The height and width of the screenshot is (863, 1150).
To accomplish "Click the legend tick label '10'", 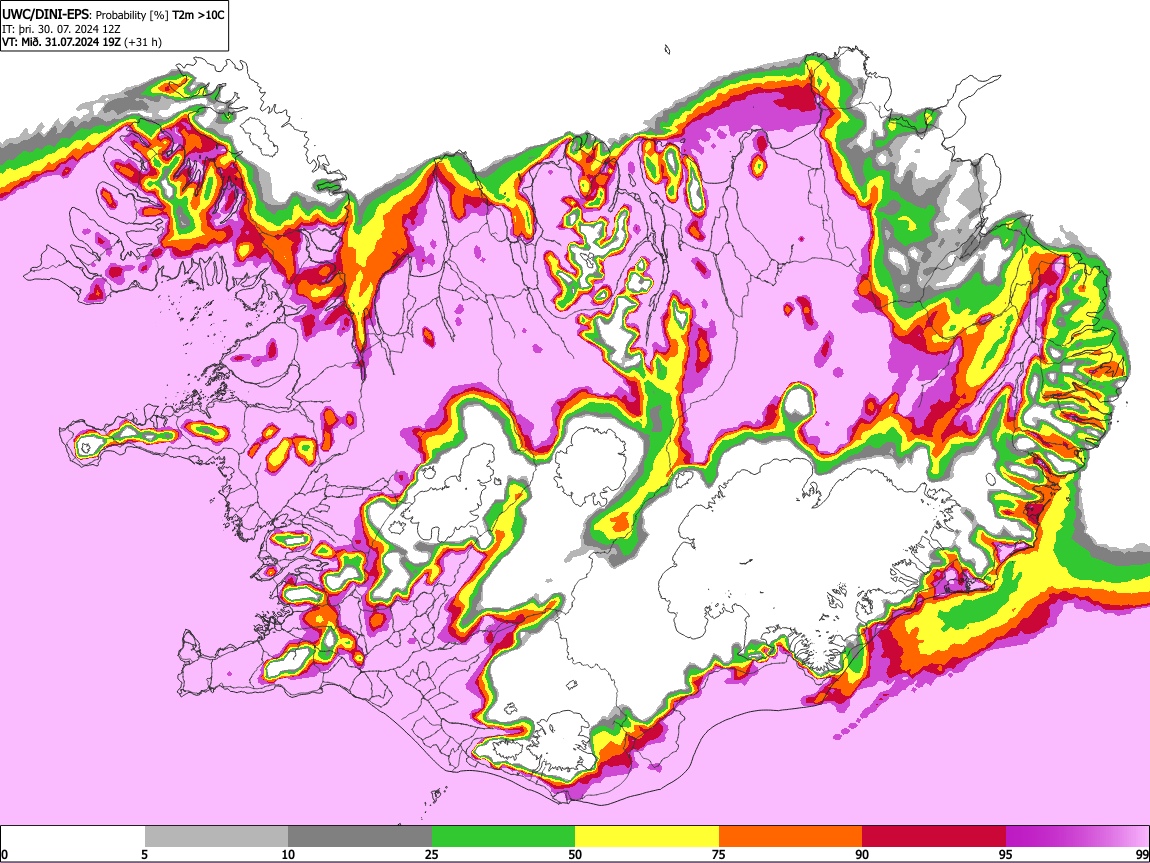I will point(288,854).
